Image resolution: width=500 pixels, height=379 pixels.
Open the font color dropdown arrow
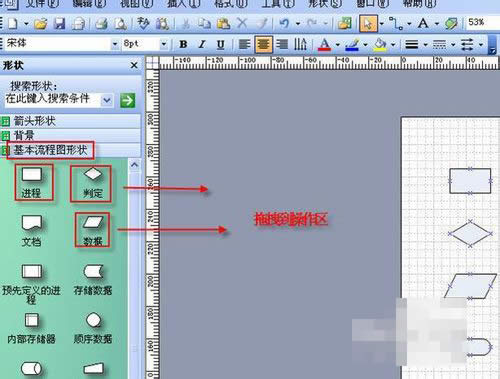pos(337,44)
